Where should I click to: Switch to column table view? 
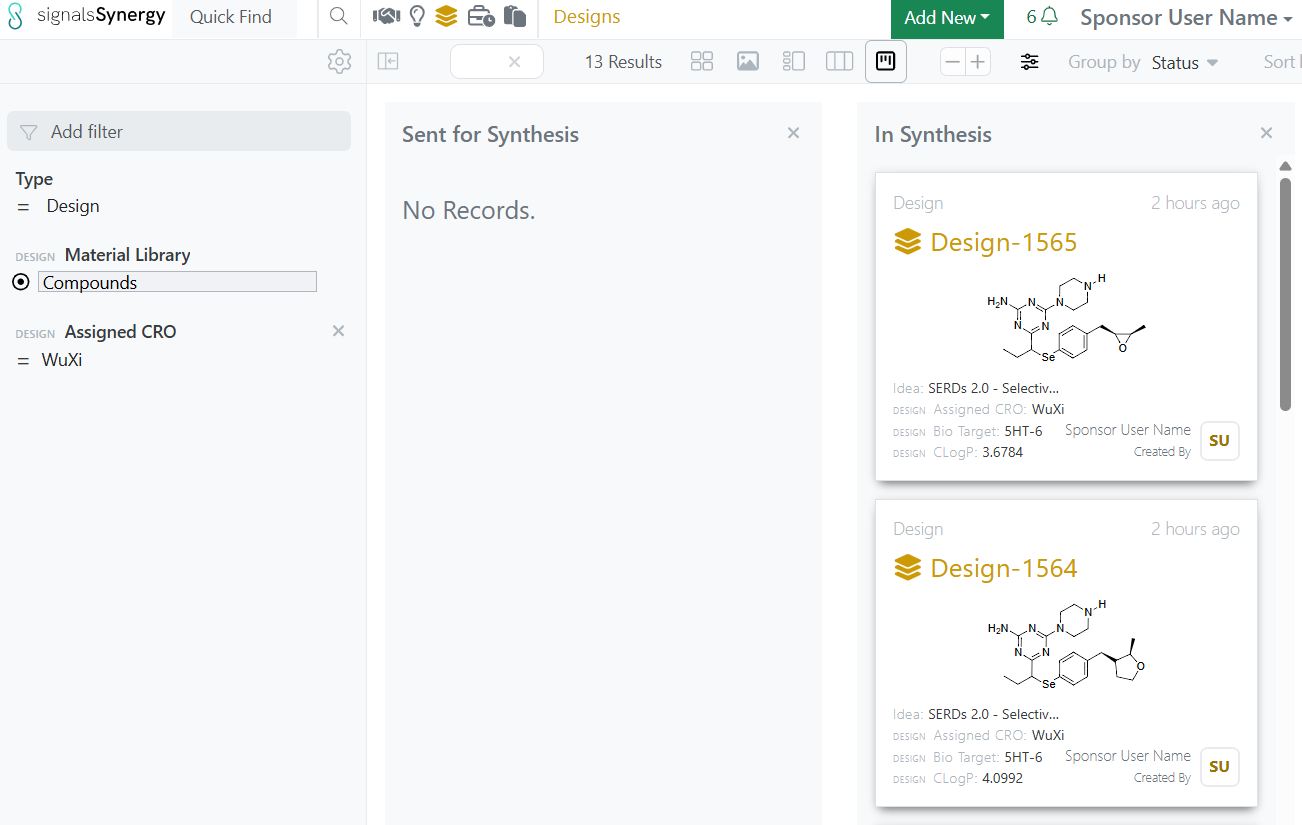pyautogui.click(x=839, y=62)
